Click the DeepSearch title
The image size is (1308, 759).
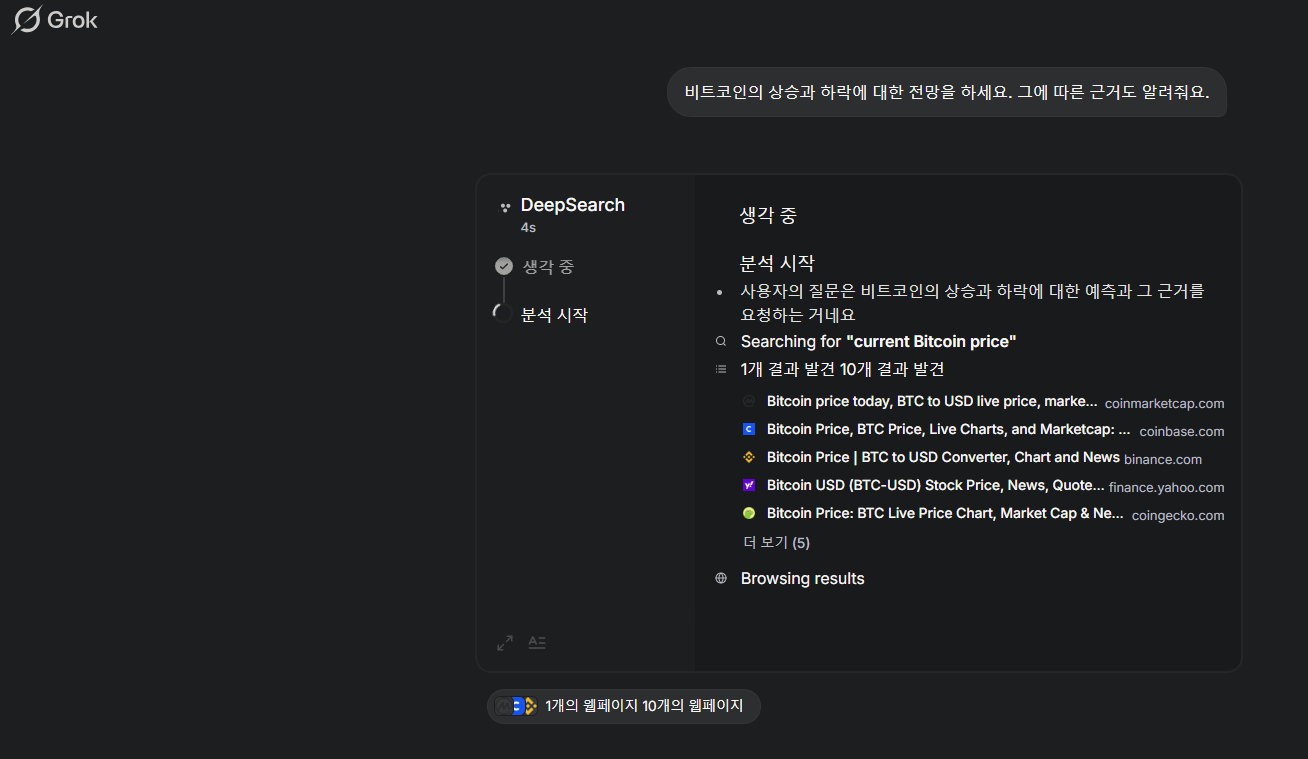pos(573,205)
